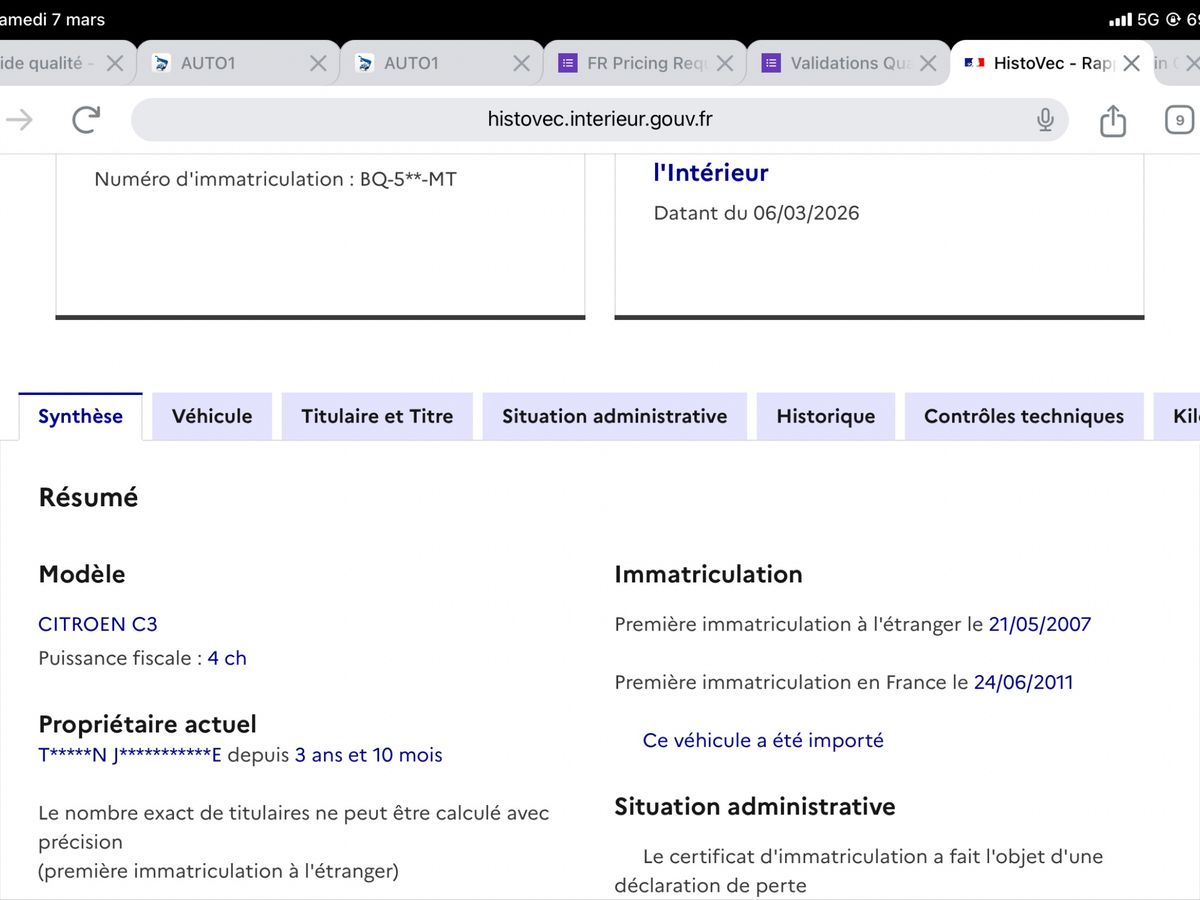Click the owner name T*****N J***********E

(x=130, y=755)
